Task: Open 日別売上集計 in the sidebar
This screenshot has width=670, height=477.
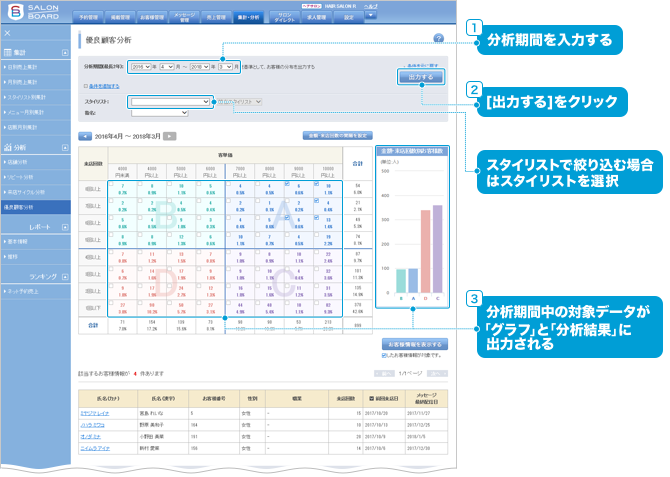Action: click(36, 67)
